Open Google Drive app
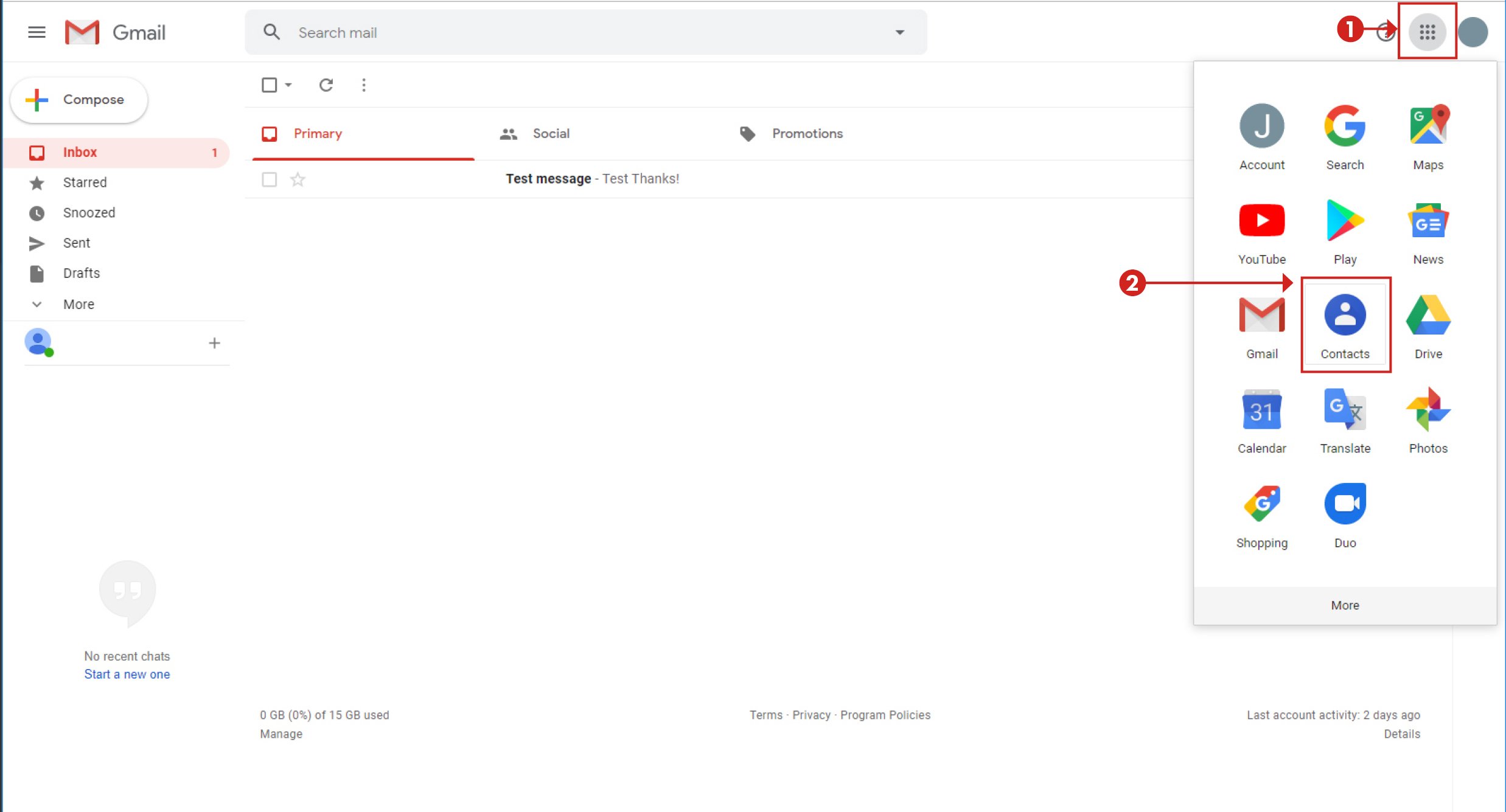Screen dimensions: 1506x812 (x=1428, y=327)
